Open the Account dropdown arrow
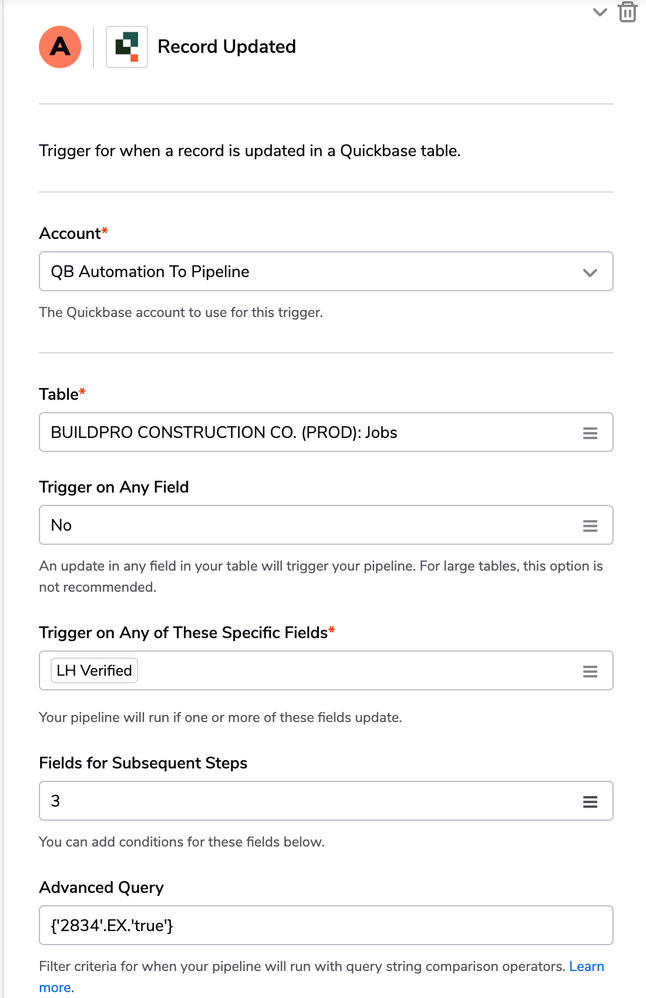This screenshot has width=646, height=998. coord(590,272)
